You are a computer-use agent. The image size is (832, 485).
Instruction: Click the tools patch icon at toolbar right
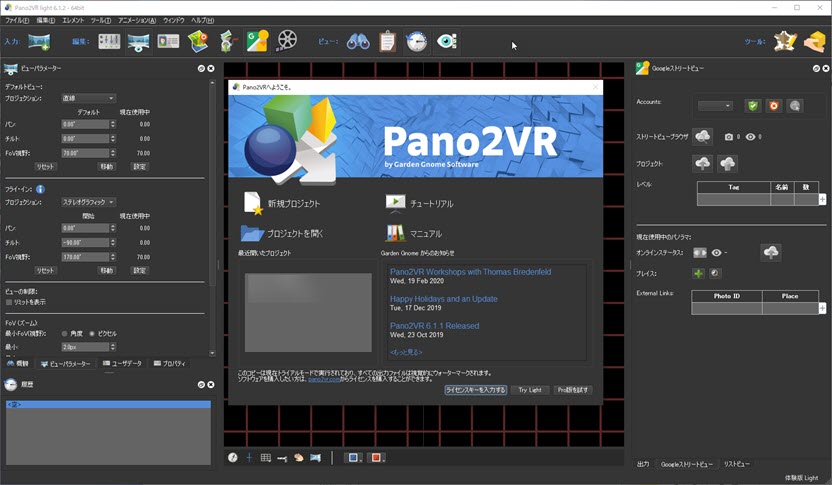[x=785, y=41]
